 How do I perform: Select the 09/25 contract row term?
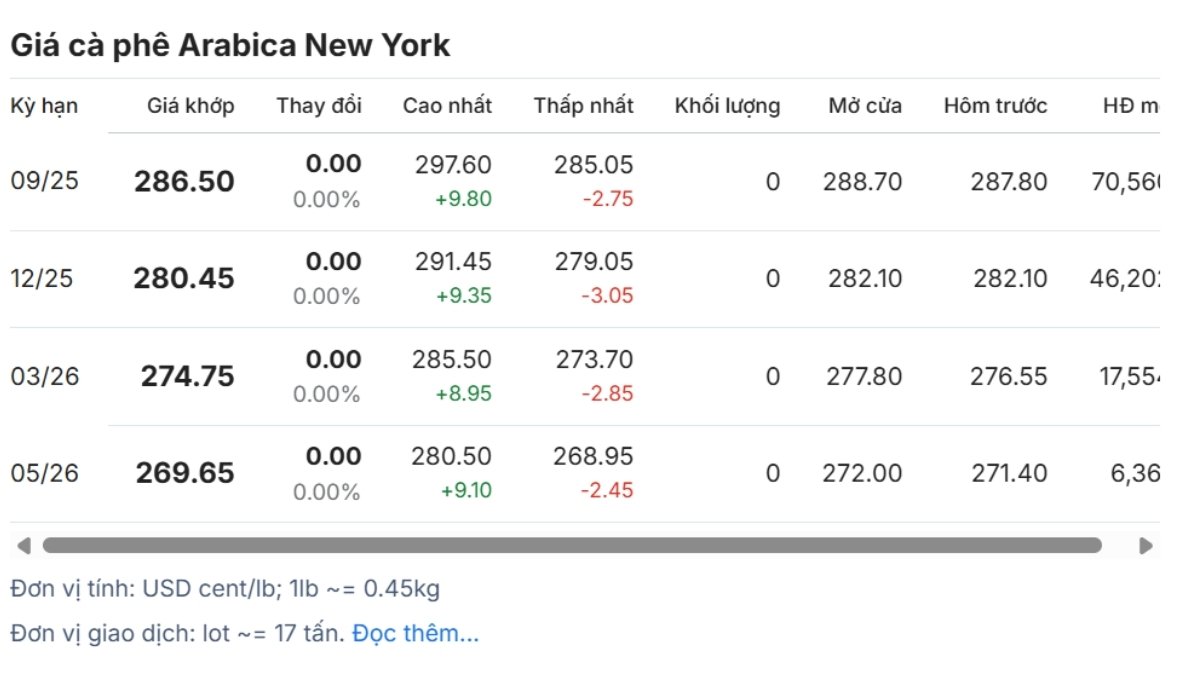pos(44,181)
